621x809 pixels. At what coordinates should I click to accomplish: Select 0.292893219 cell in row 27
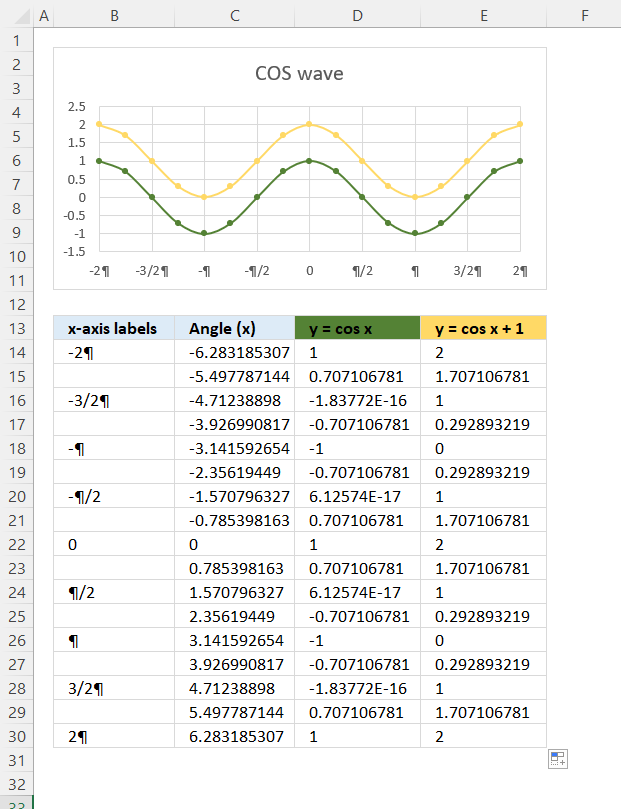483,664
